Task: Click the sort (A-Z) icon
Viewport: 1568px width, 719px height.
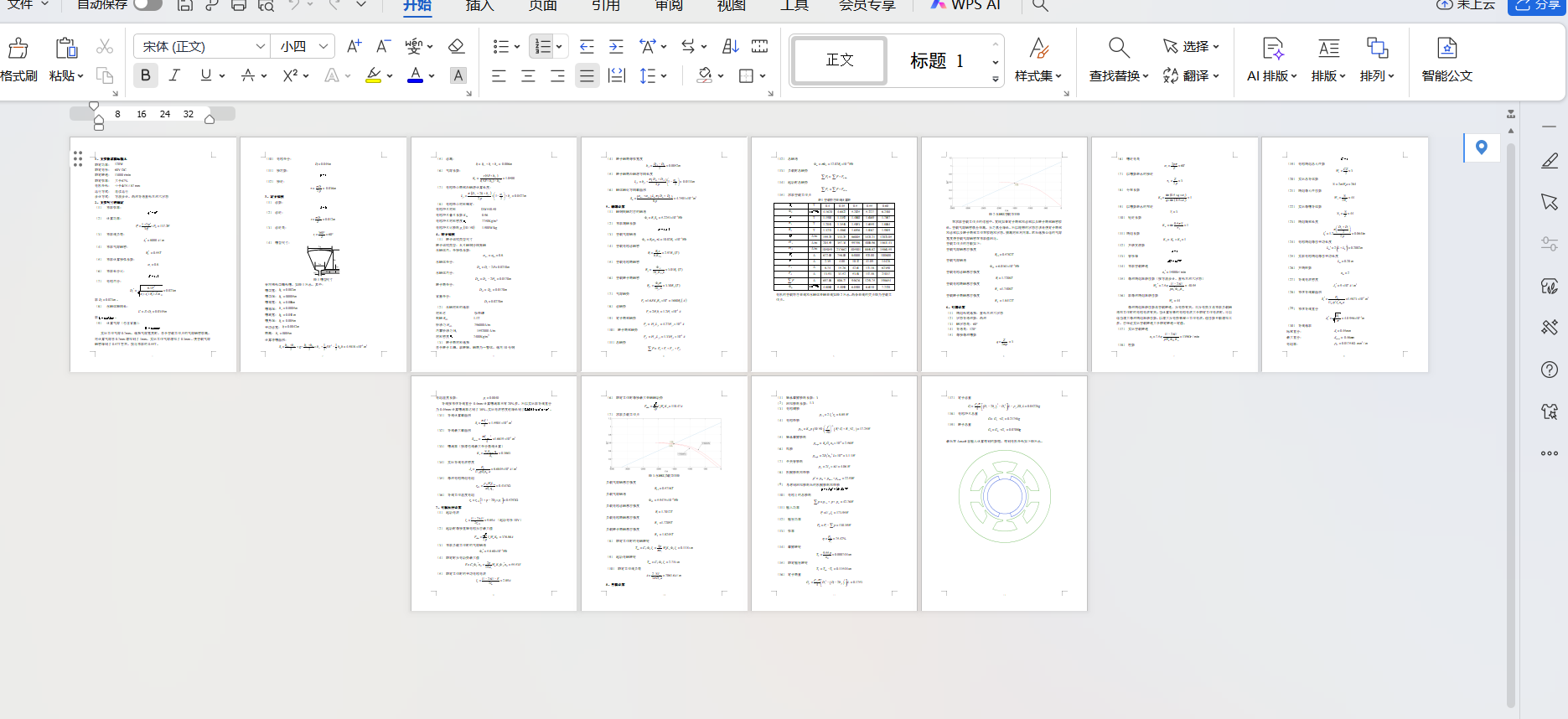Action: pyautogui.click(x=730, y=46)
